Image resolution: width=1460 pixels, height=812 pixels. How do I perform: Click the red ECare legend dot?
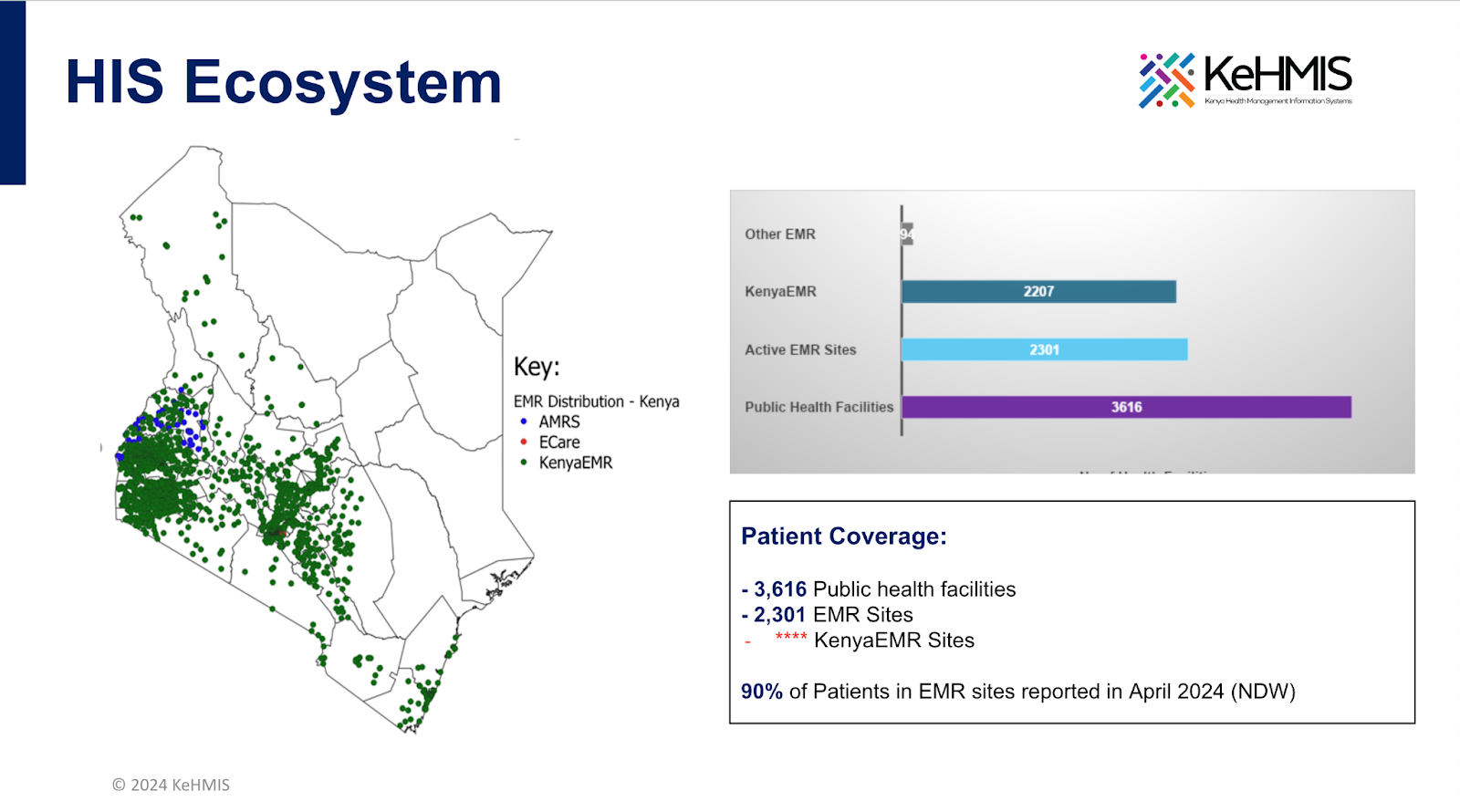coord(524,442)
